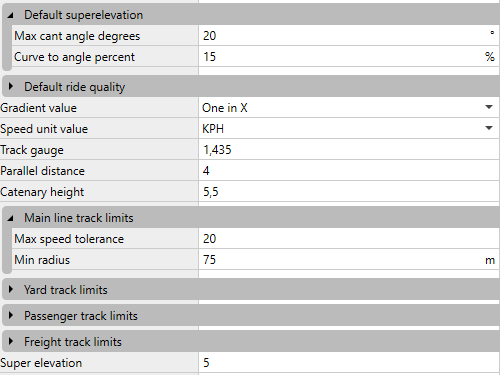This screenshot has height=375, width=502.
Task: Select the Track gauge property label
Action: point(32,150)
